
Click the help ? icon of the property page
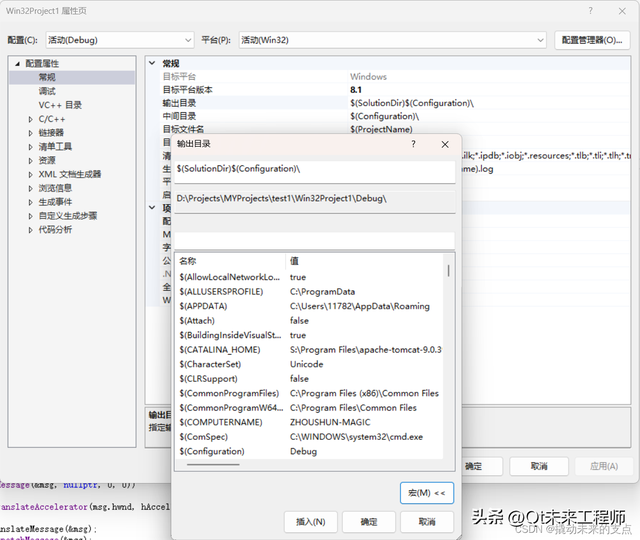pos(591,11)
